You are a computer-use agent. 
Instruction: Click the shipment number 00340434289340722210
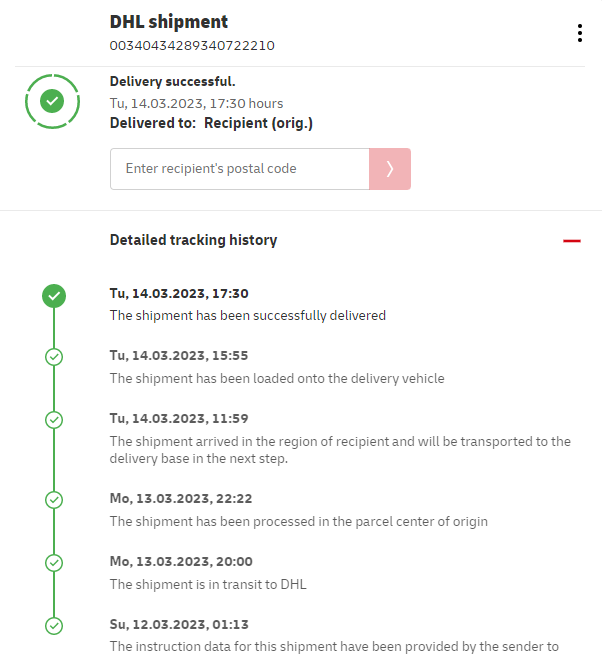point(192,45)
